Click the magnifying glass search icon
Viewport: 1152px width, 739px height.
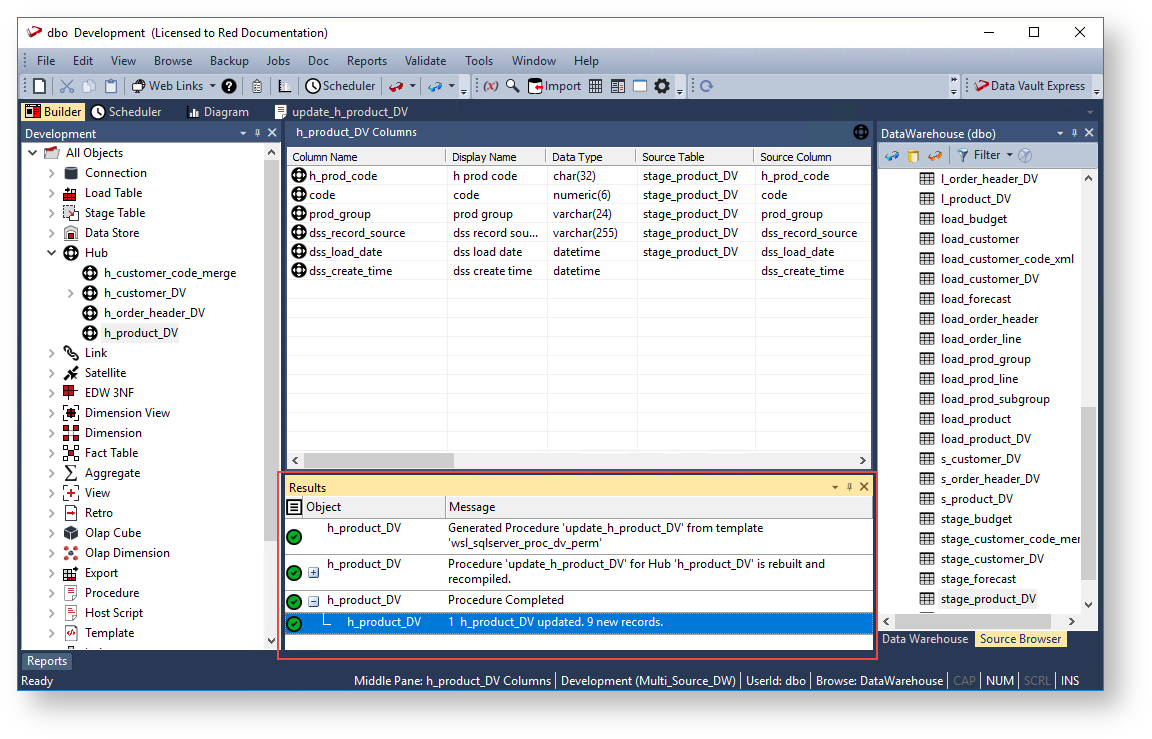[x=513, y=86]
